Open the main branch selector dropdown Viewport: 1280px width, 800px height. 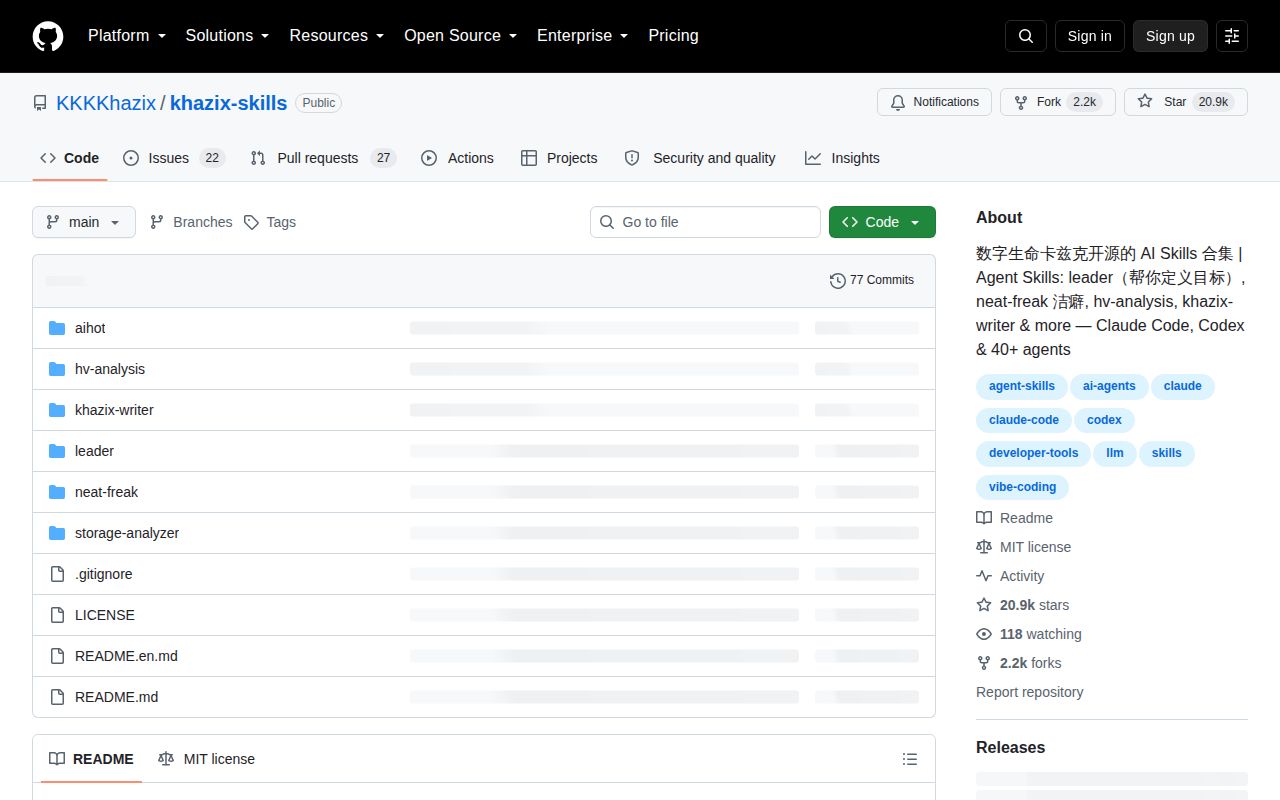(x=84, y=222)
